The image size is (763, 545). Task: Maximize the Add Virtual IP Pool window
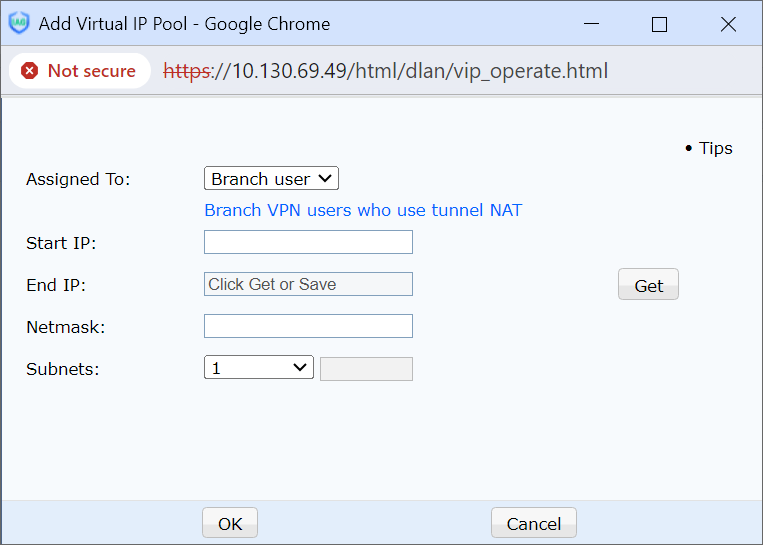pyautogui.click(x=659, y=24)
